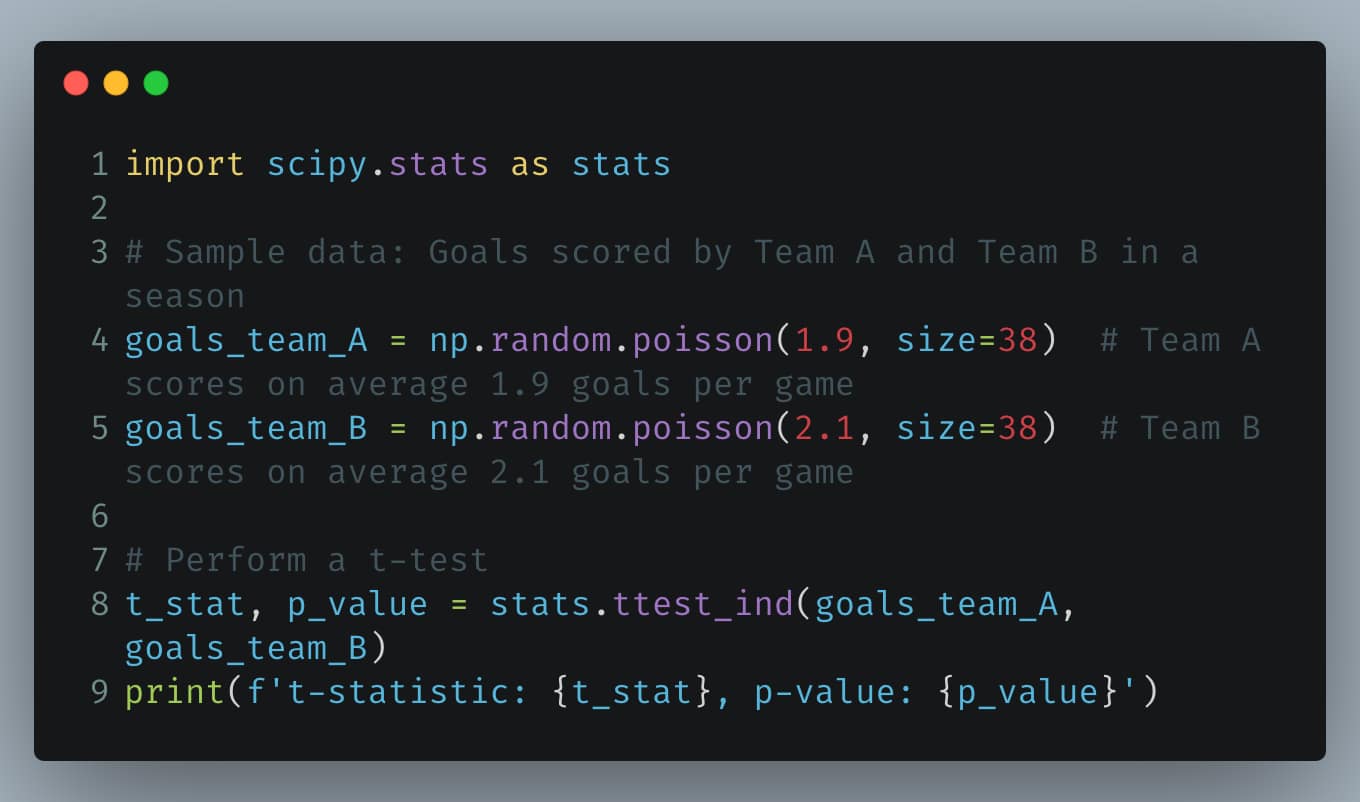Viewport: 1360px width, 802px height.
Task: Click the 't_stat' variable on line 8
Action: tap(185, 604)
